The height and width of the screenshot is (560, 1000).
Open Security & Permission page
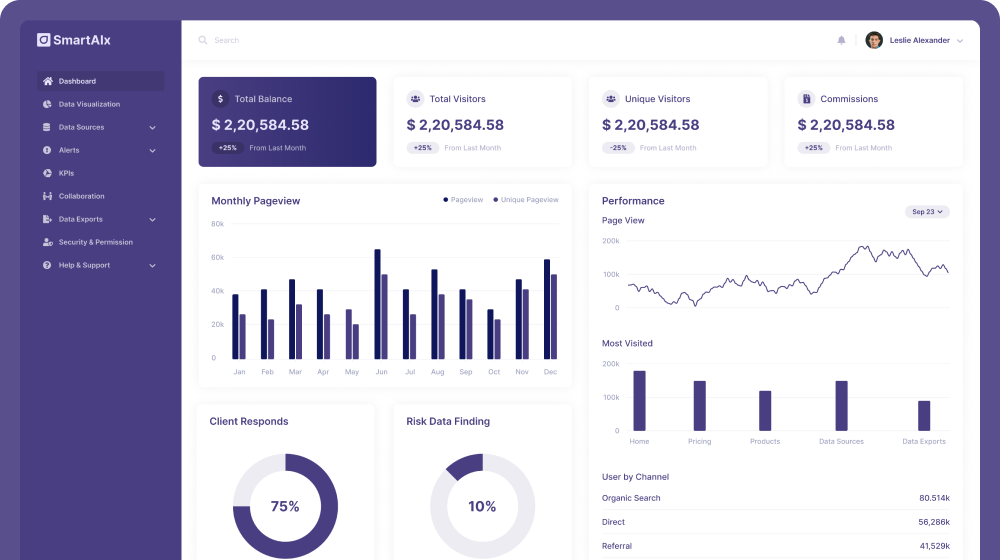(95, 242)
